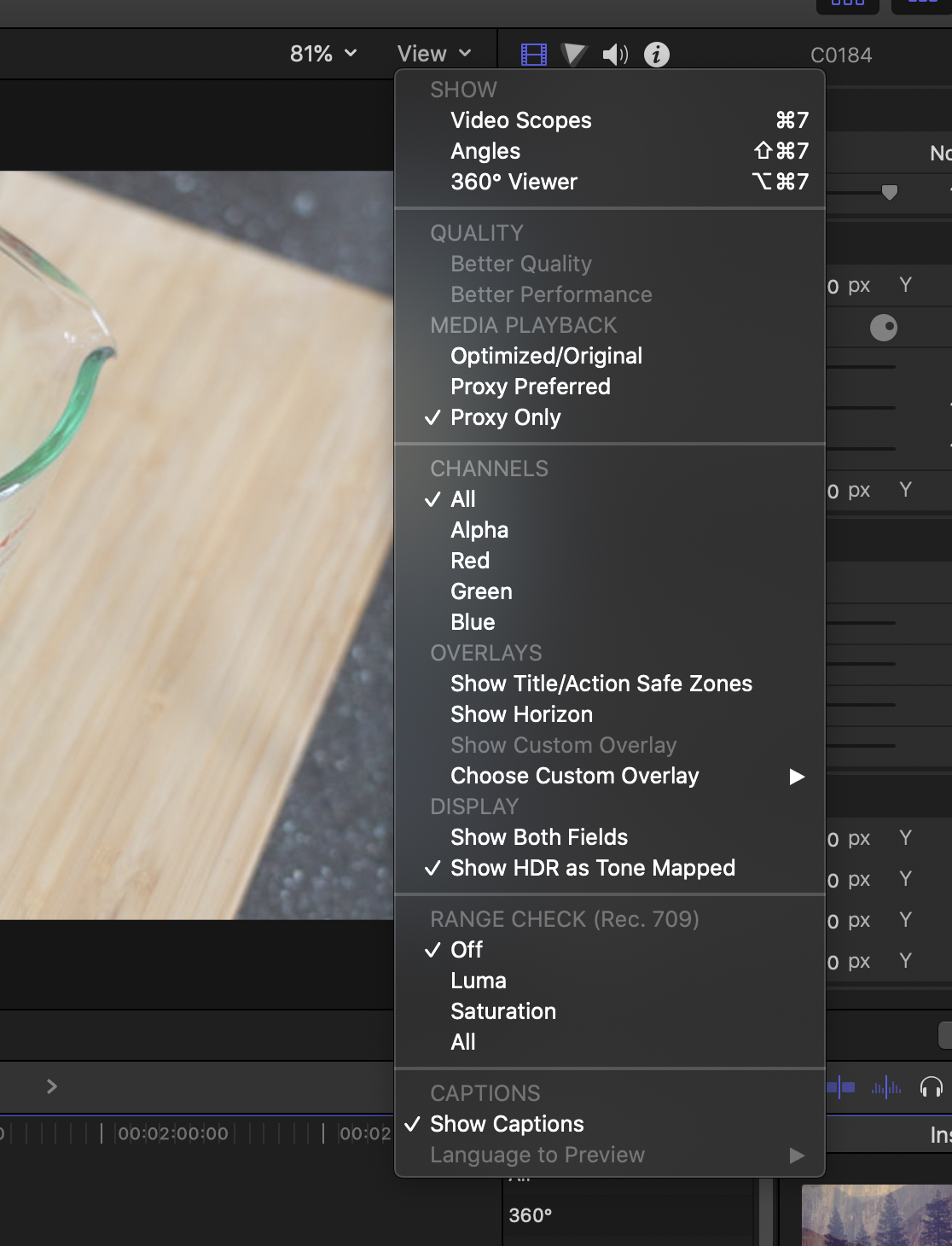Open the video inspector filmstrip icon

[x=534, y=55]
